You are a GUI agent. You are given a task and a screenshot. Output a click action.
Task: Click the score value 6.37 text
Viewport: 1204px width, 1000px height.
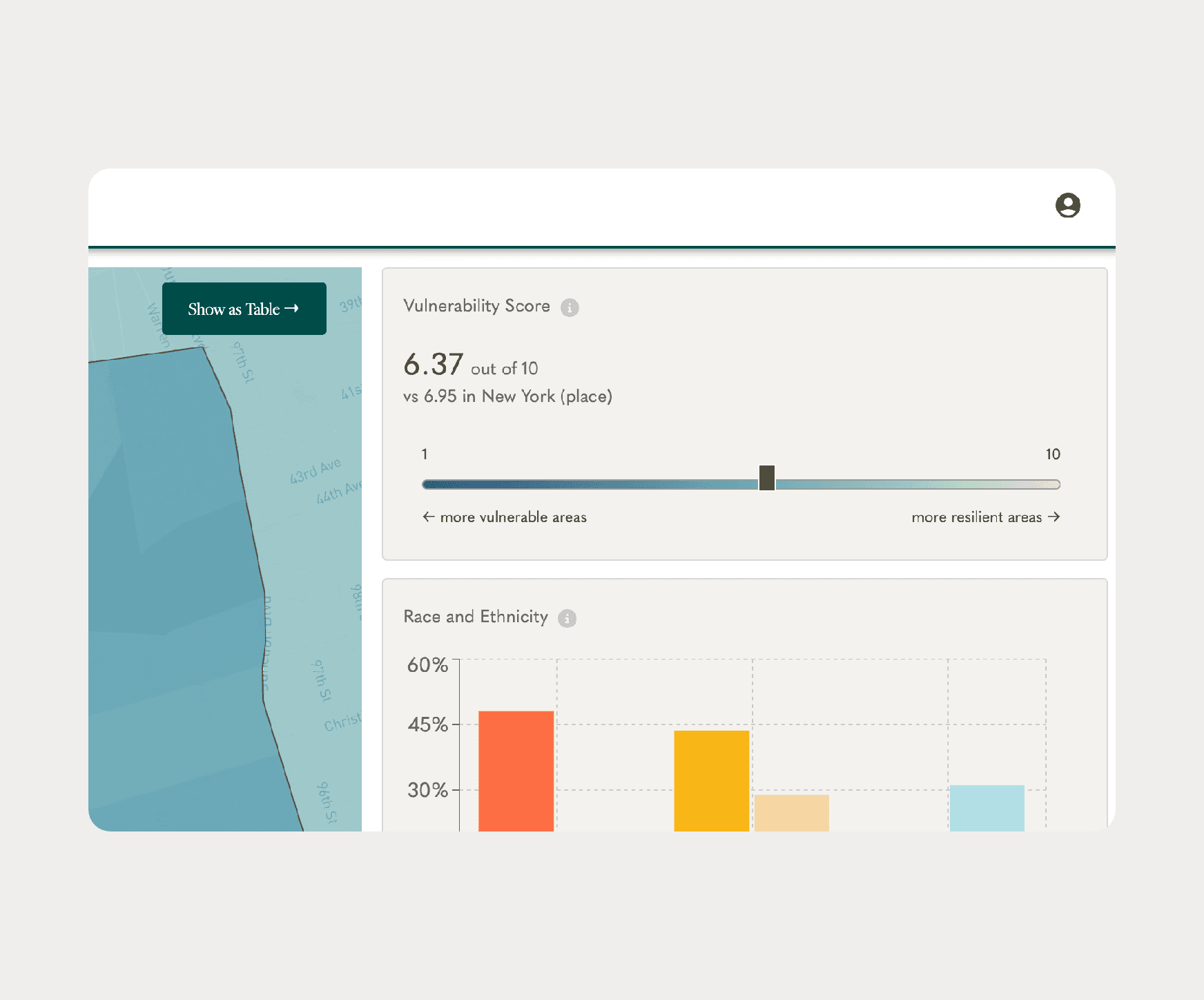(434, 364)
